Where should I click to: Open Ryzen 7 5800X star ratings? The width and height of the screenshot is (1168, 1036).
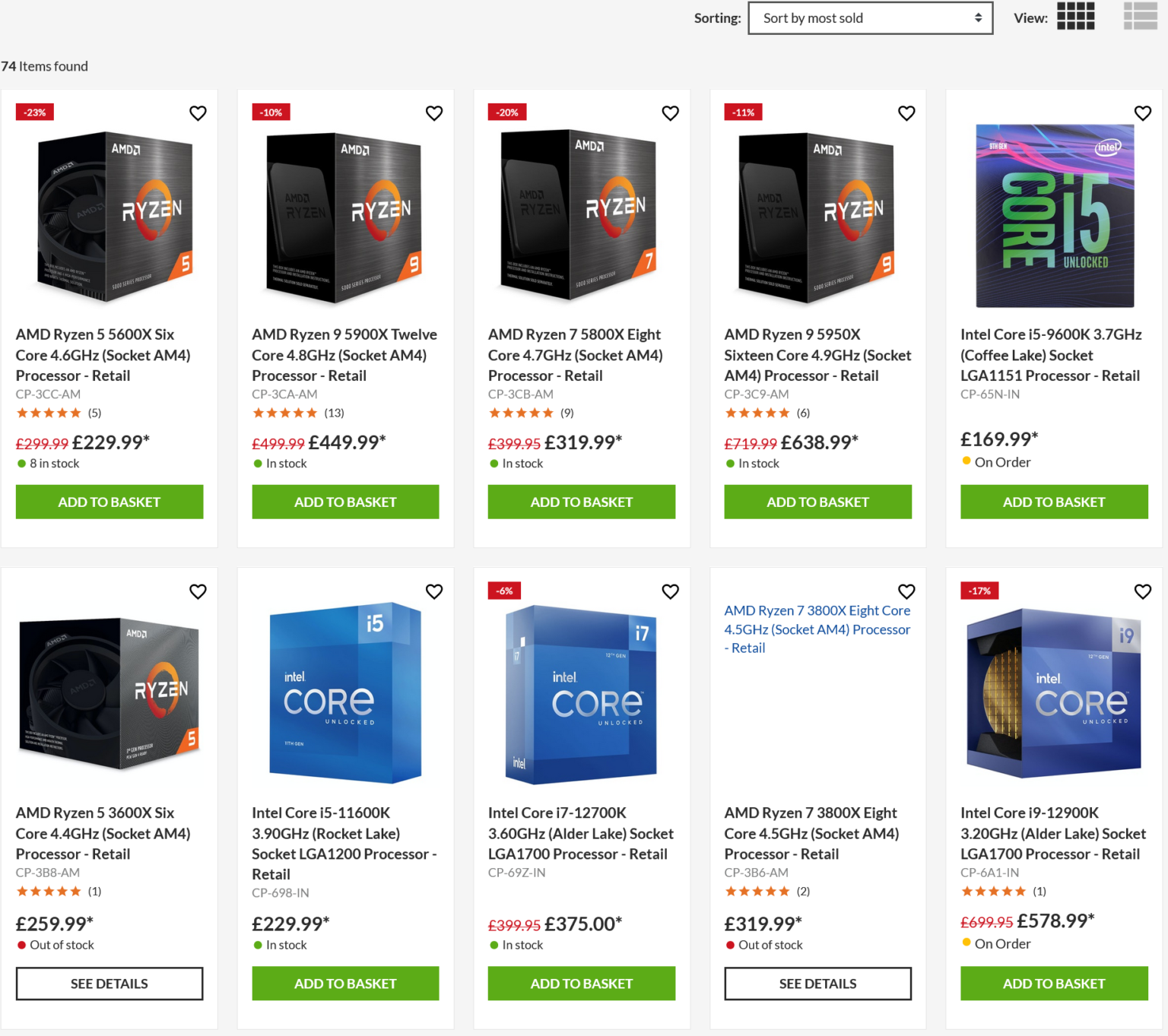coord(521,413)
